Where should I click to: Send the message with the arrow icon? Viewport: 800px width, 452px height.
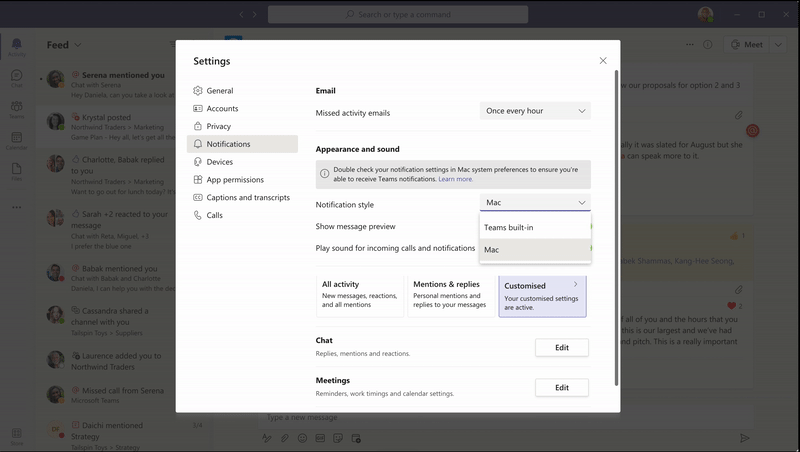click(744, 438)
